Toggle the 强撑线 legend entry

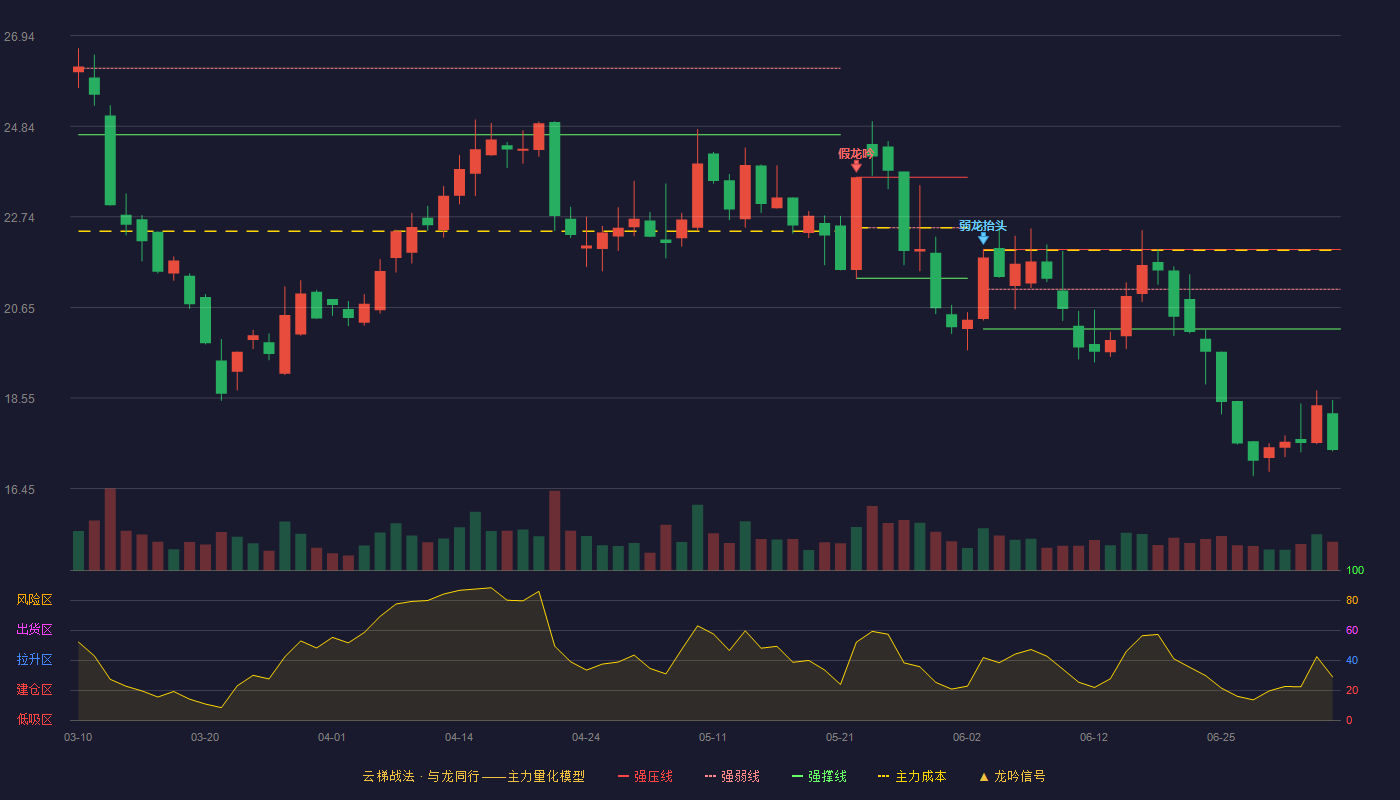coord(819,776)
